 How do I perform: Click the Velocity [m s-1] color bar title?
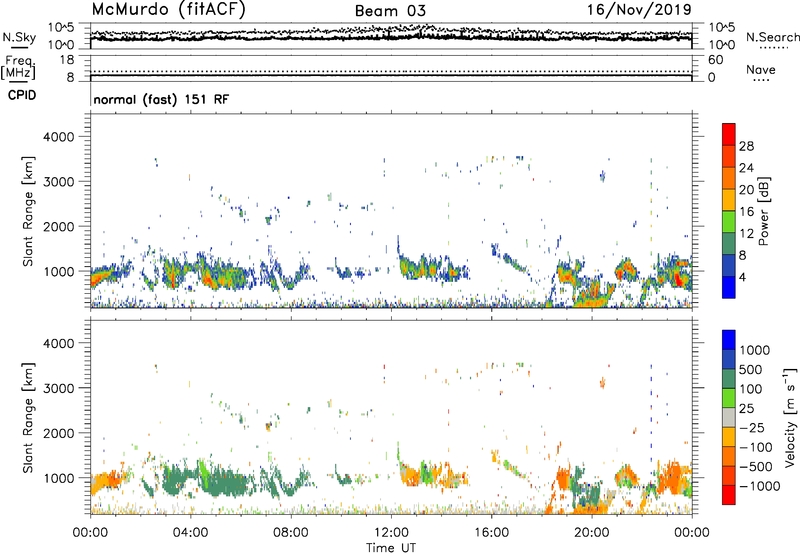(x=791, y=417)
